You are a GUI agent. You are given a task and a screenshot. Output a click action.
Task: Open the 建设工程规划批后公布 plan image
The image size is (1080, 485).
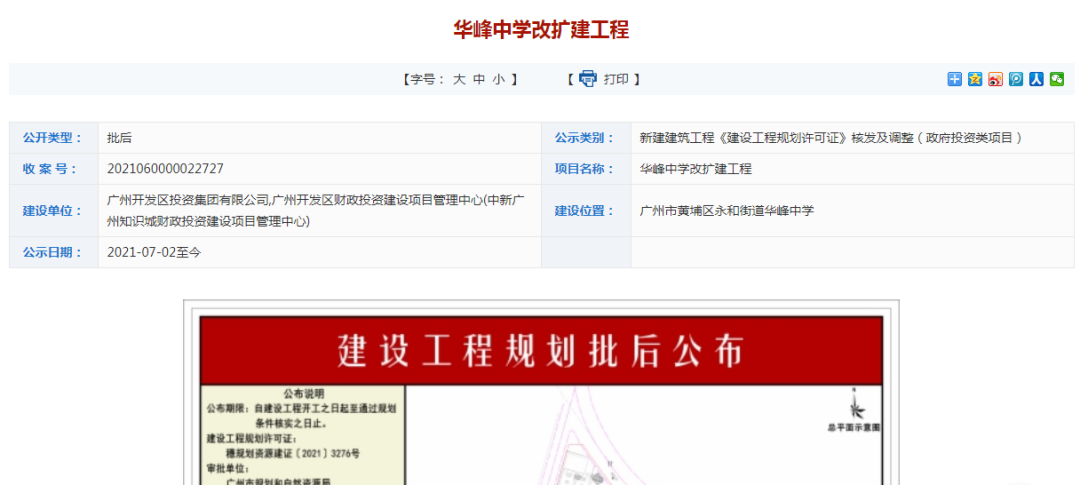coord(541,393)
